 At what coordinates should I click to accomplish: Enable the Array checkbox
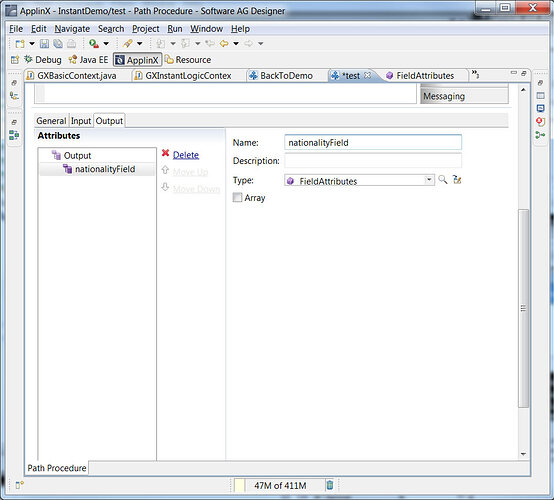coord(237,197)
